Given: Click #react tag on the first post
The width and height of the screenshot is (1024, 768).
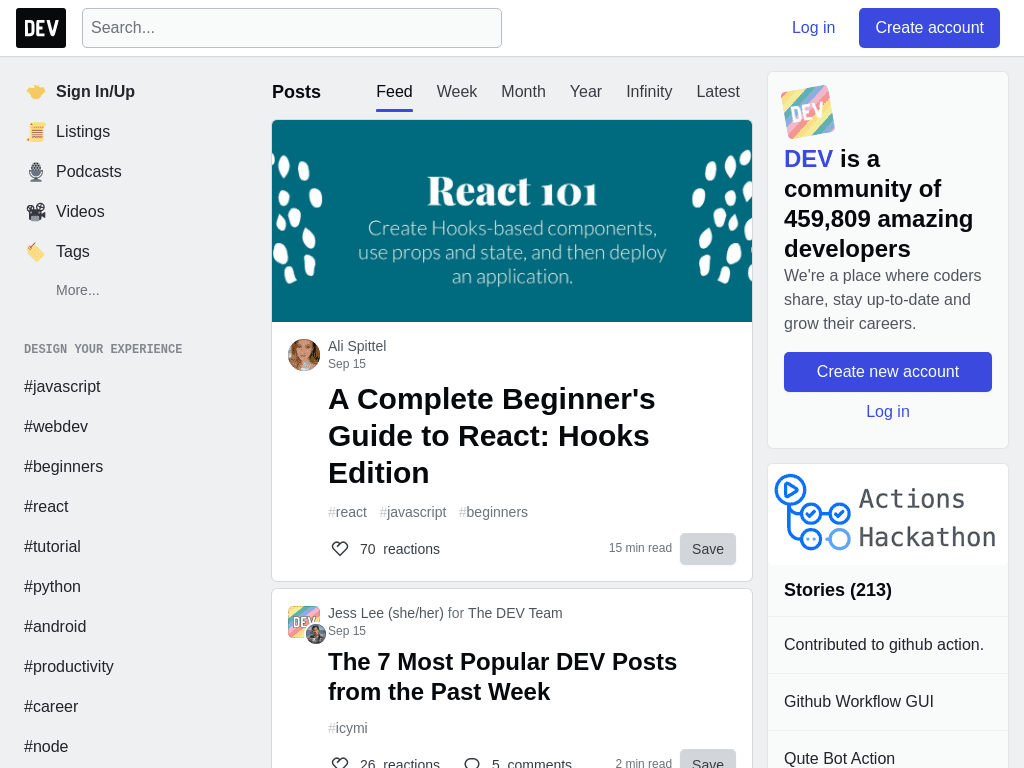Looking at the screenshot, I should 347,512.
